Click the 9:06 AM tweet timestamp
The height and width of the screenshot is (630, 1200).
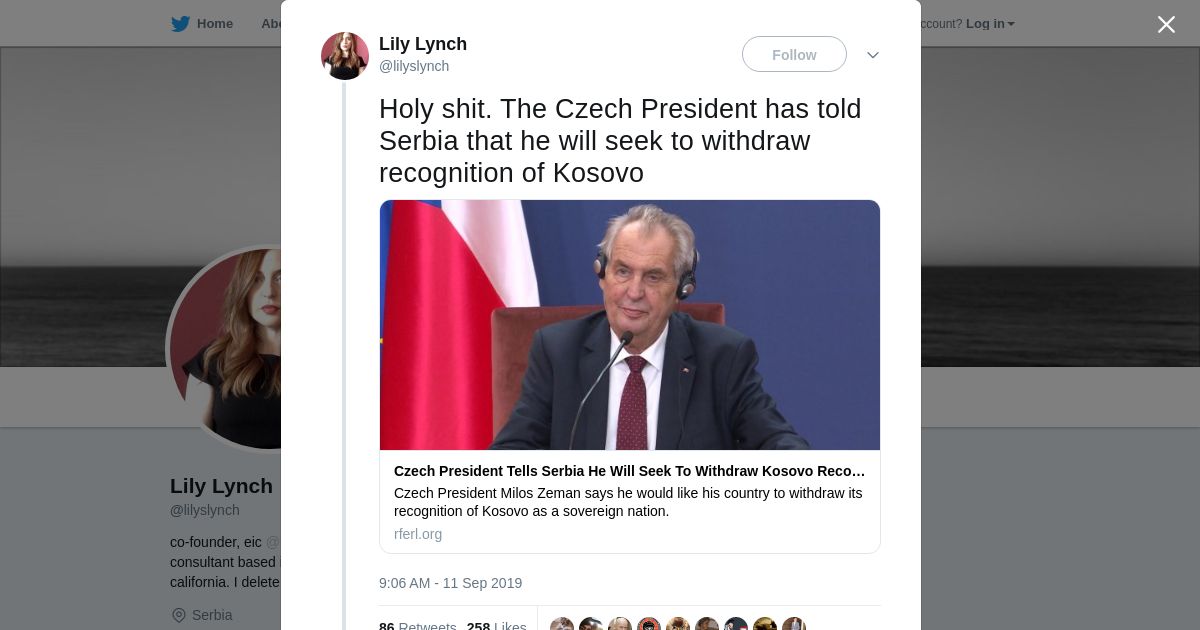[450, 583]
